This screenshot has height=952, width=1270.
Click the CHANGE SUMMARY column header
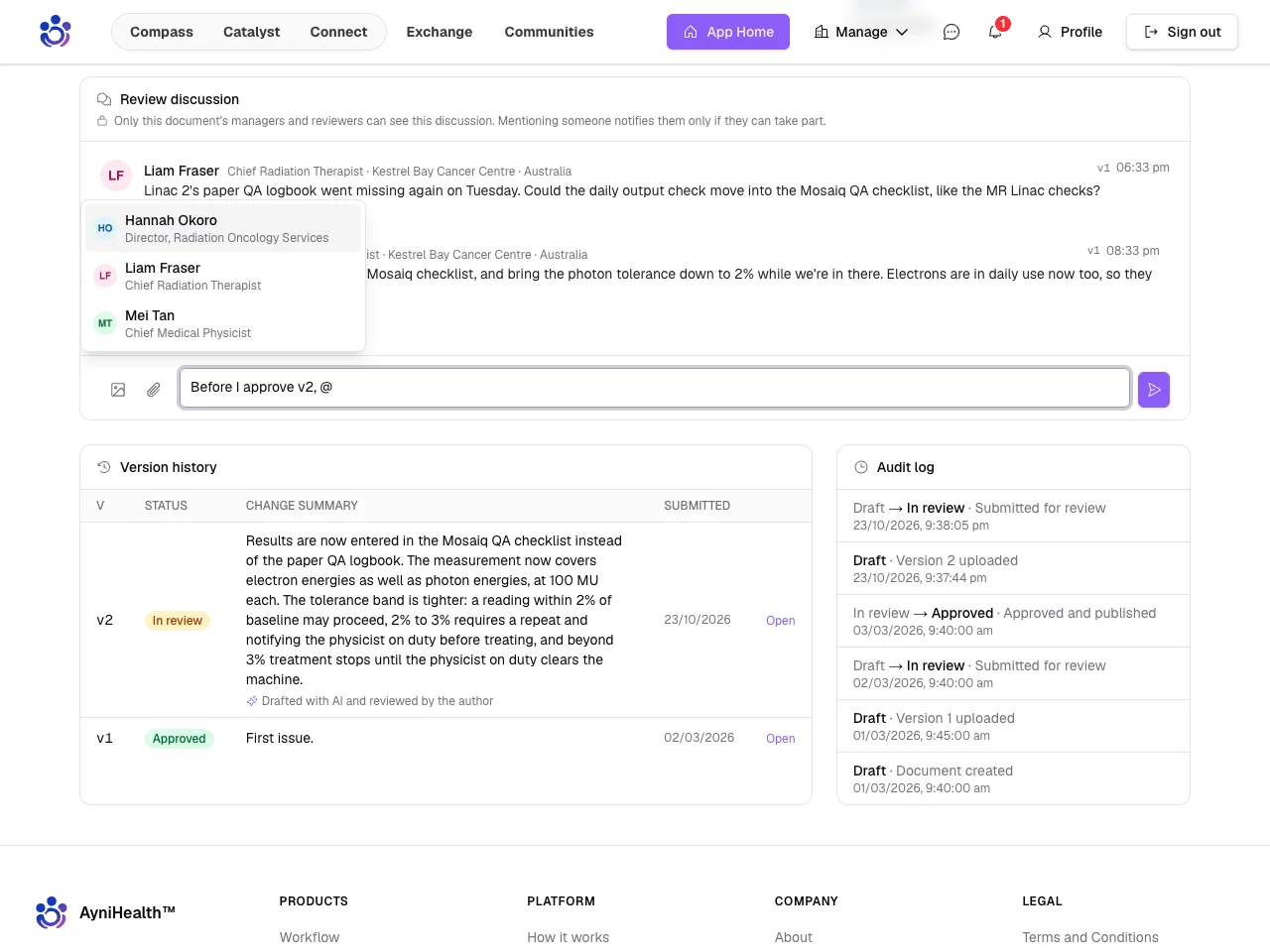302,506
